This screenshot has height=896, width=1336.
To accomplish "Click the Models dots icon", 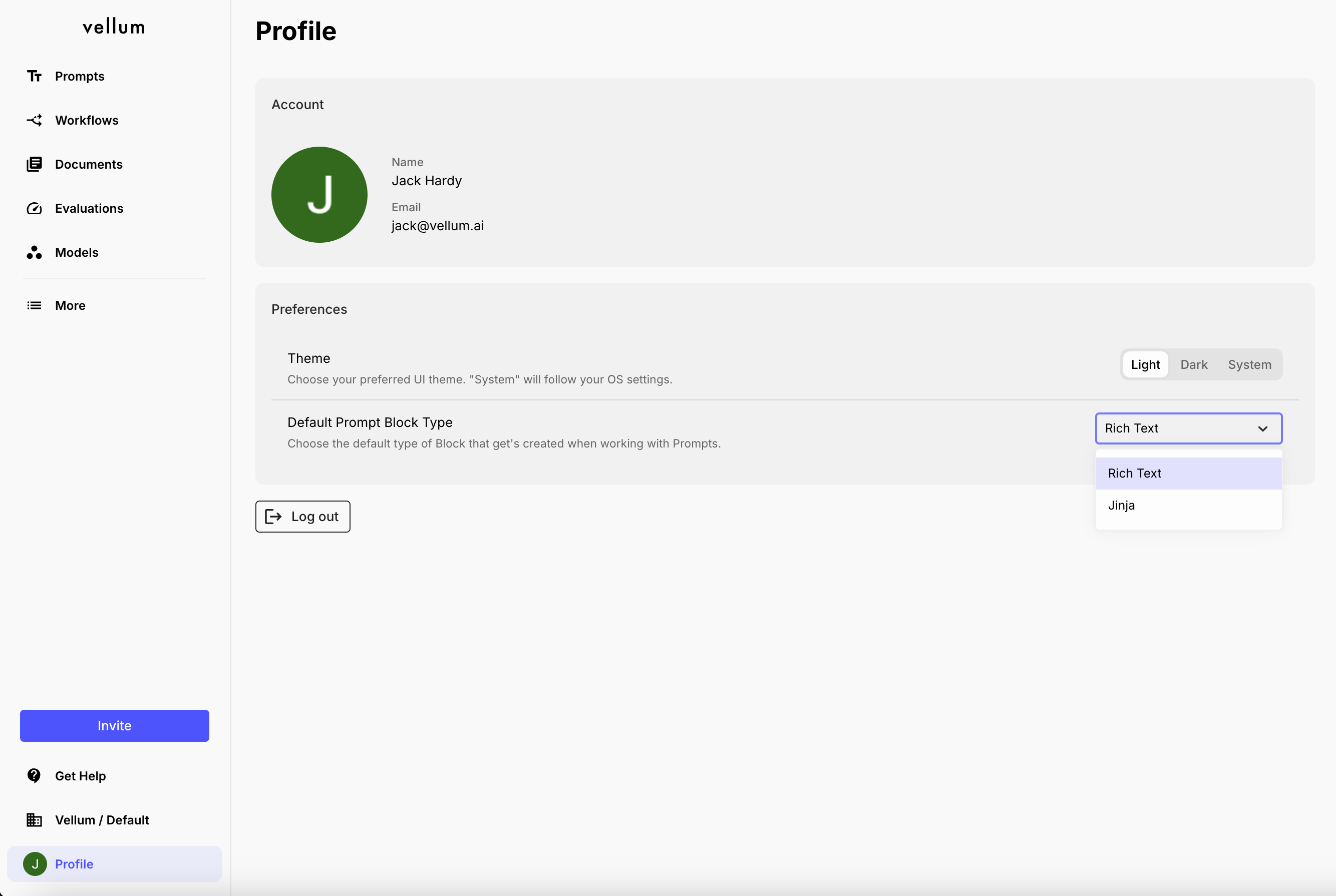I will pos(34,252).
